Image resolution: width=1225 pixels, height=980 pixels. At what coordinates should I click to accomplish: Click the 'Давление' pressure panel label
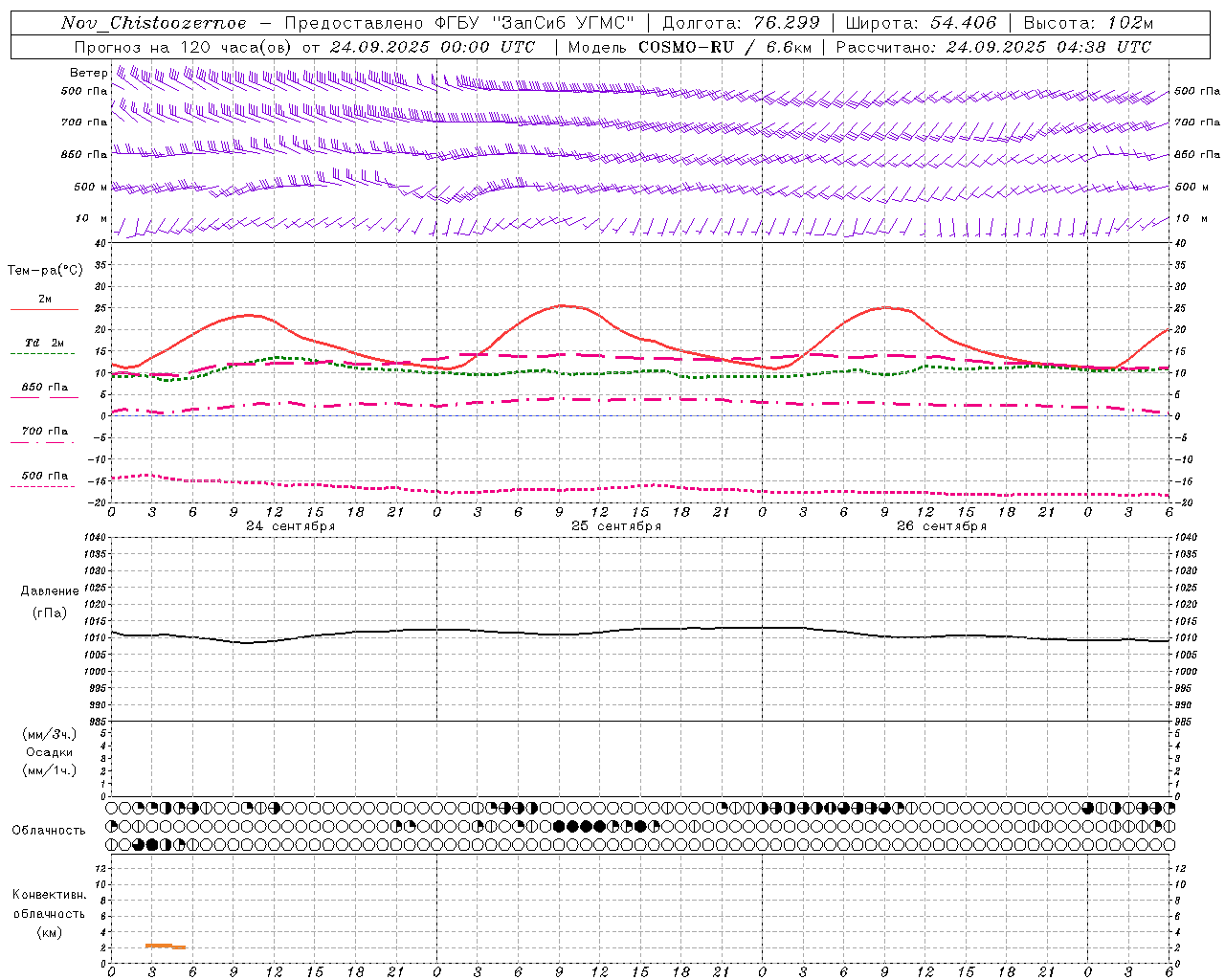click(x=50, y=591)
